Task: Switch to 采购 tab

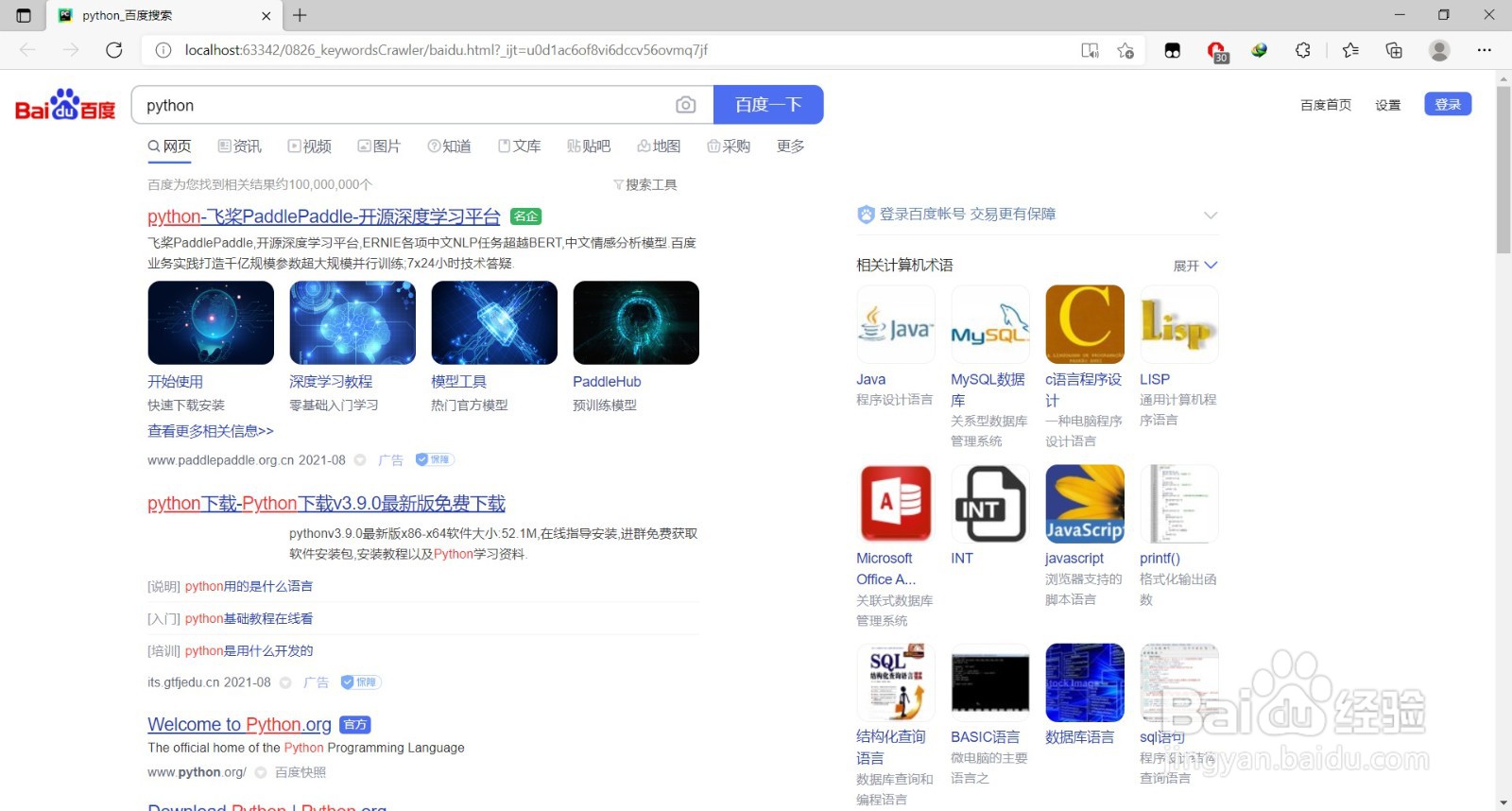Action: tap(729, 147)
